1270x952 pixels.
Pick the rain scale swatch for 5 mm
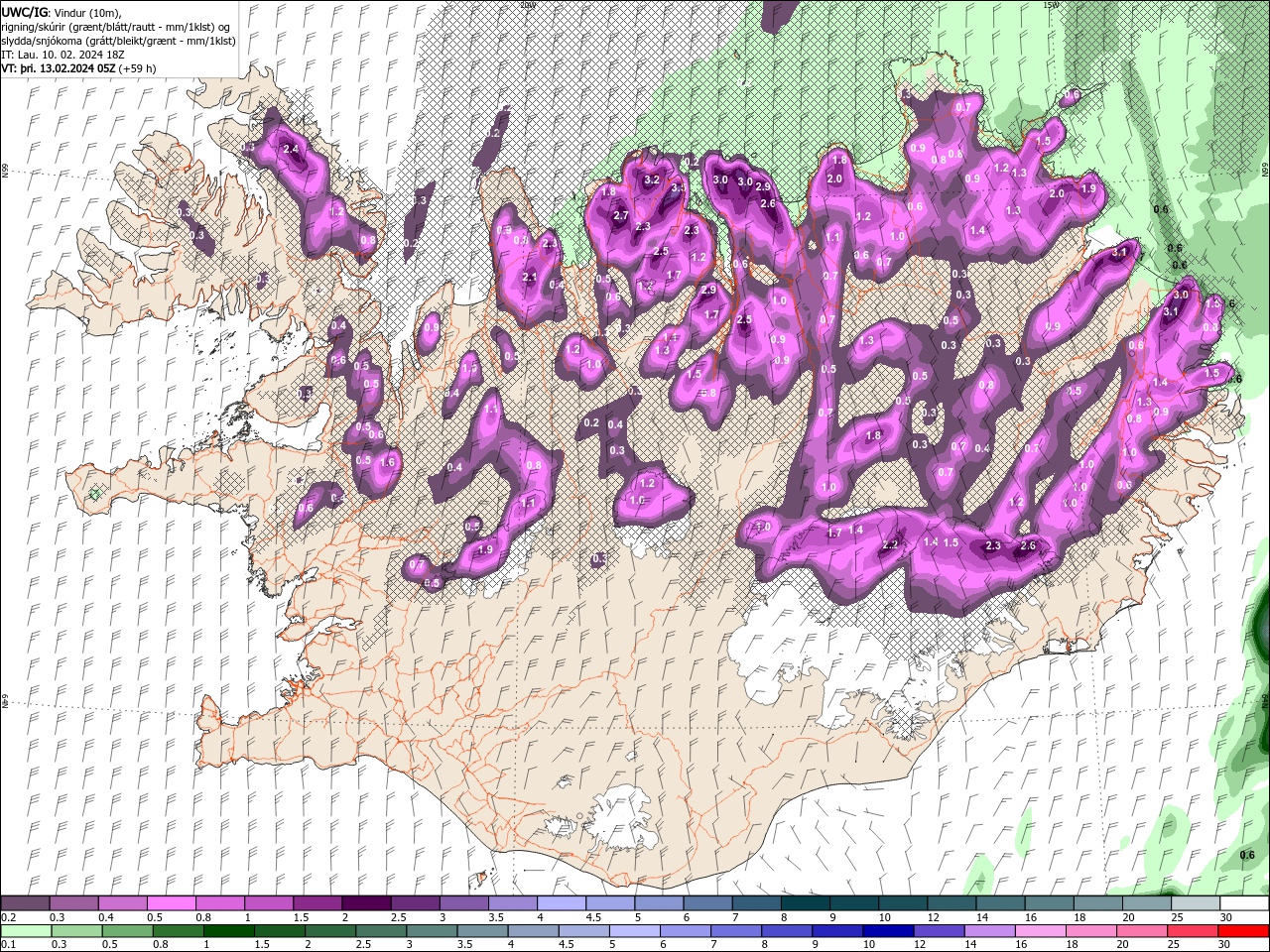(635, 931)
